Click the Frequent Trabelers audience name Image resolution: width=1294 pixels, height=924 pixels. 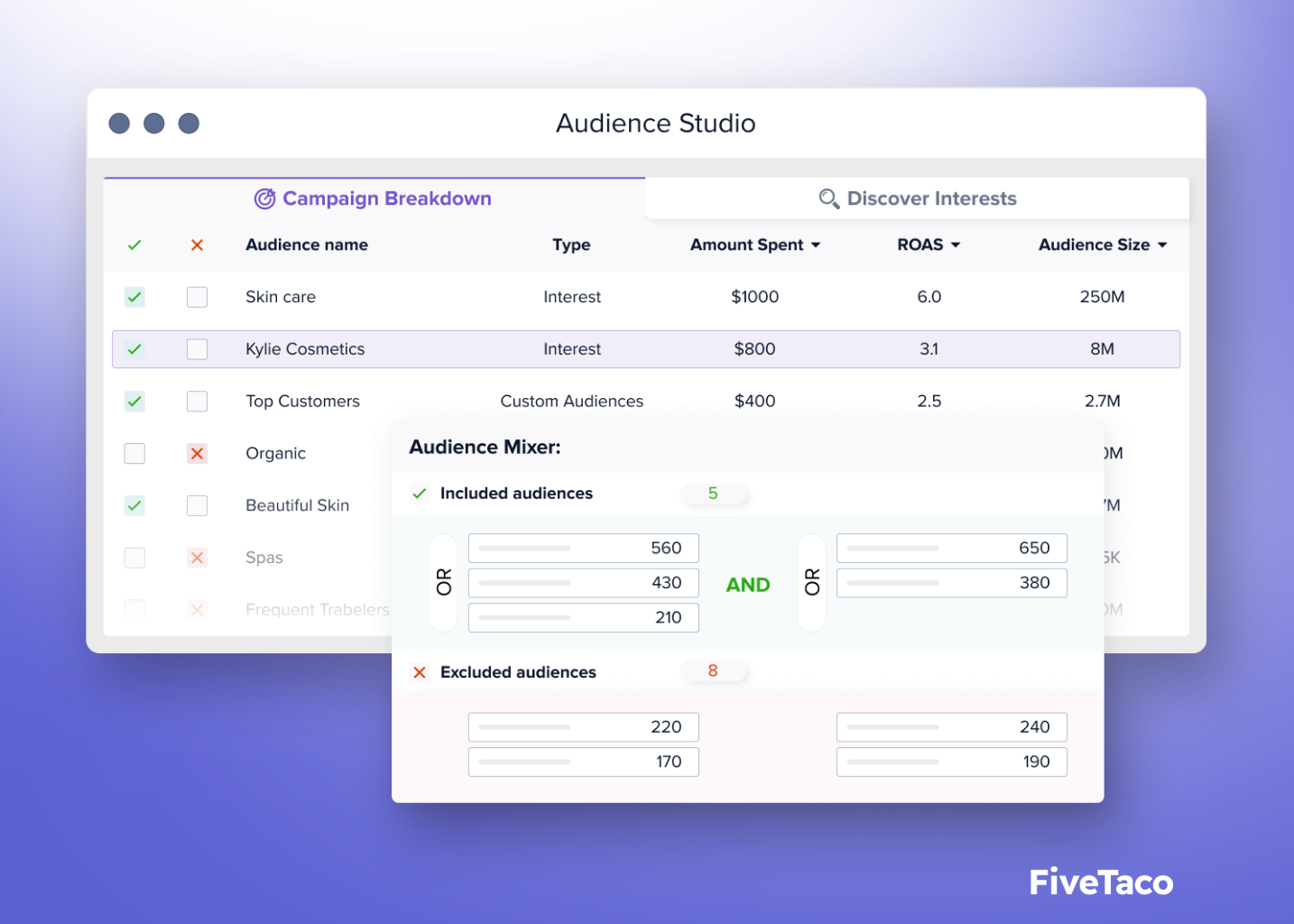tap(317, 610)
